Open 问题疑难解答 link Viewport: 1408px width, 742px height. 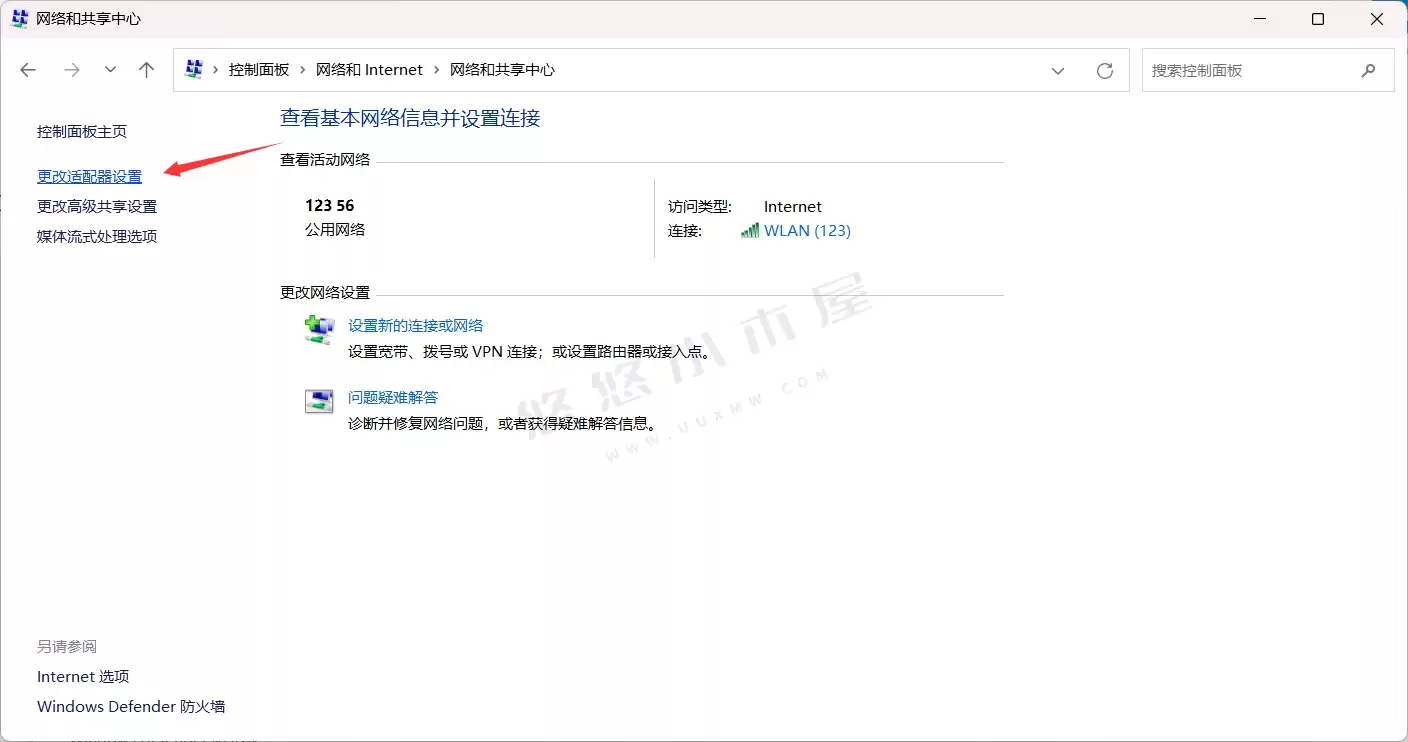393,397
